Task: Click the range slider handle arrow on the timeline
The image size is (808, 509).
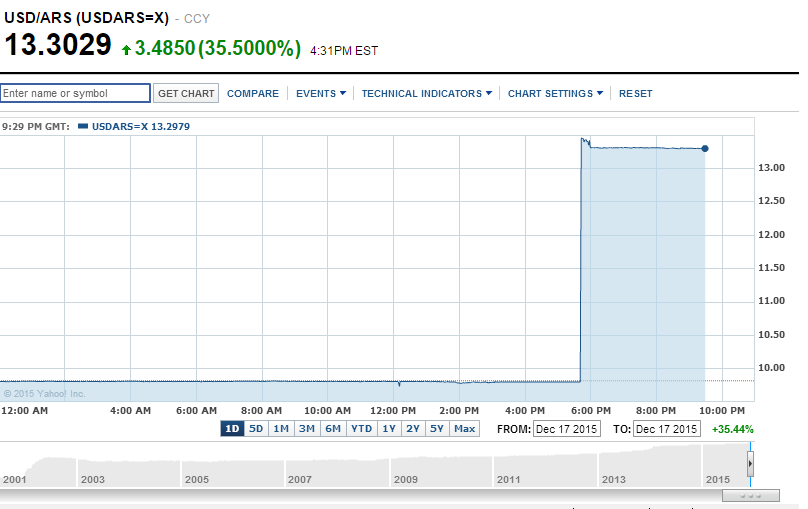Action: [x=750, y=464]
